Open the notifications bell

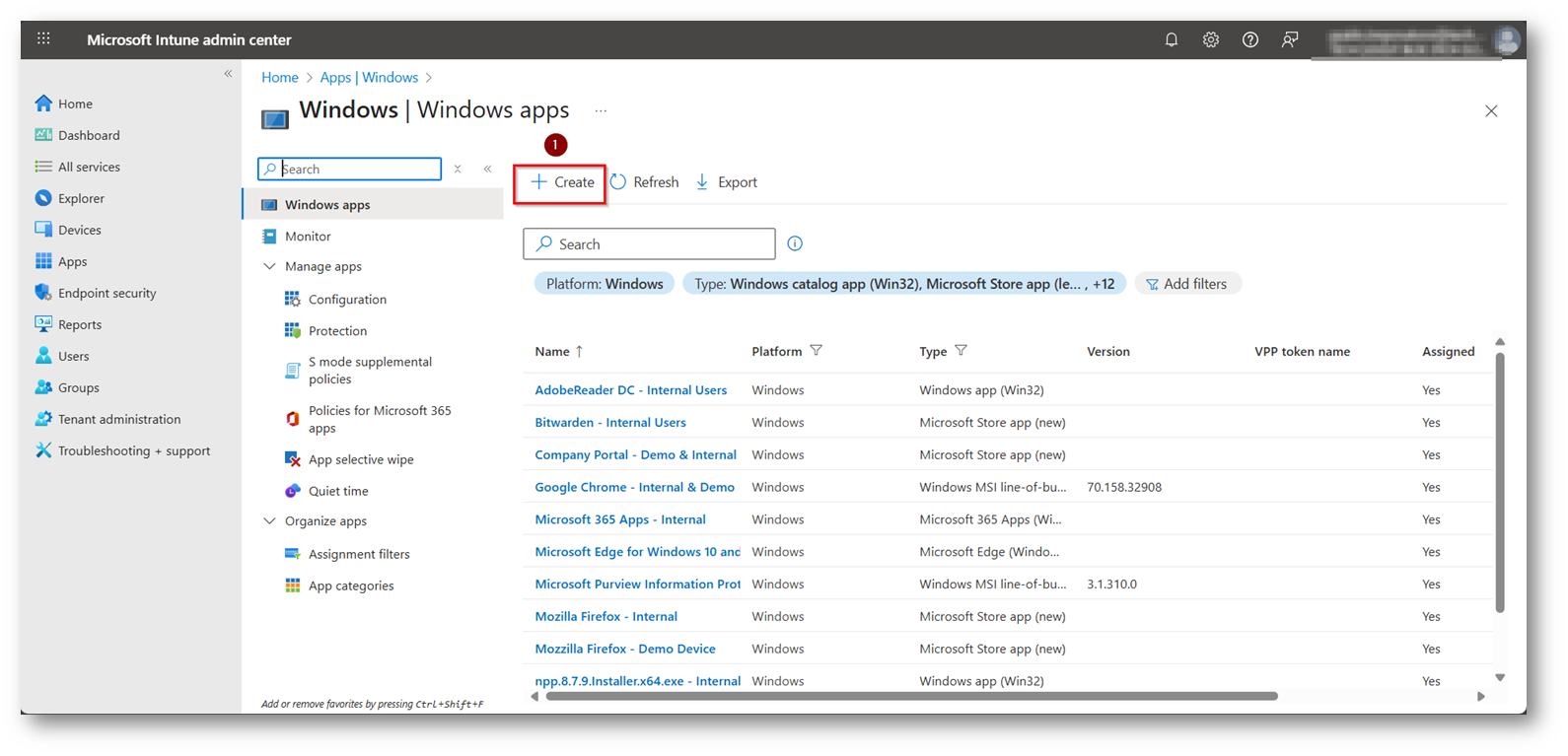[x=1171, y=40]
